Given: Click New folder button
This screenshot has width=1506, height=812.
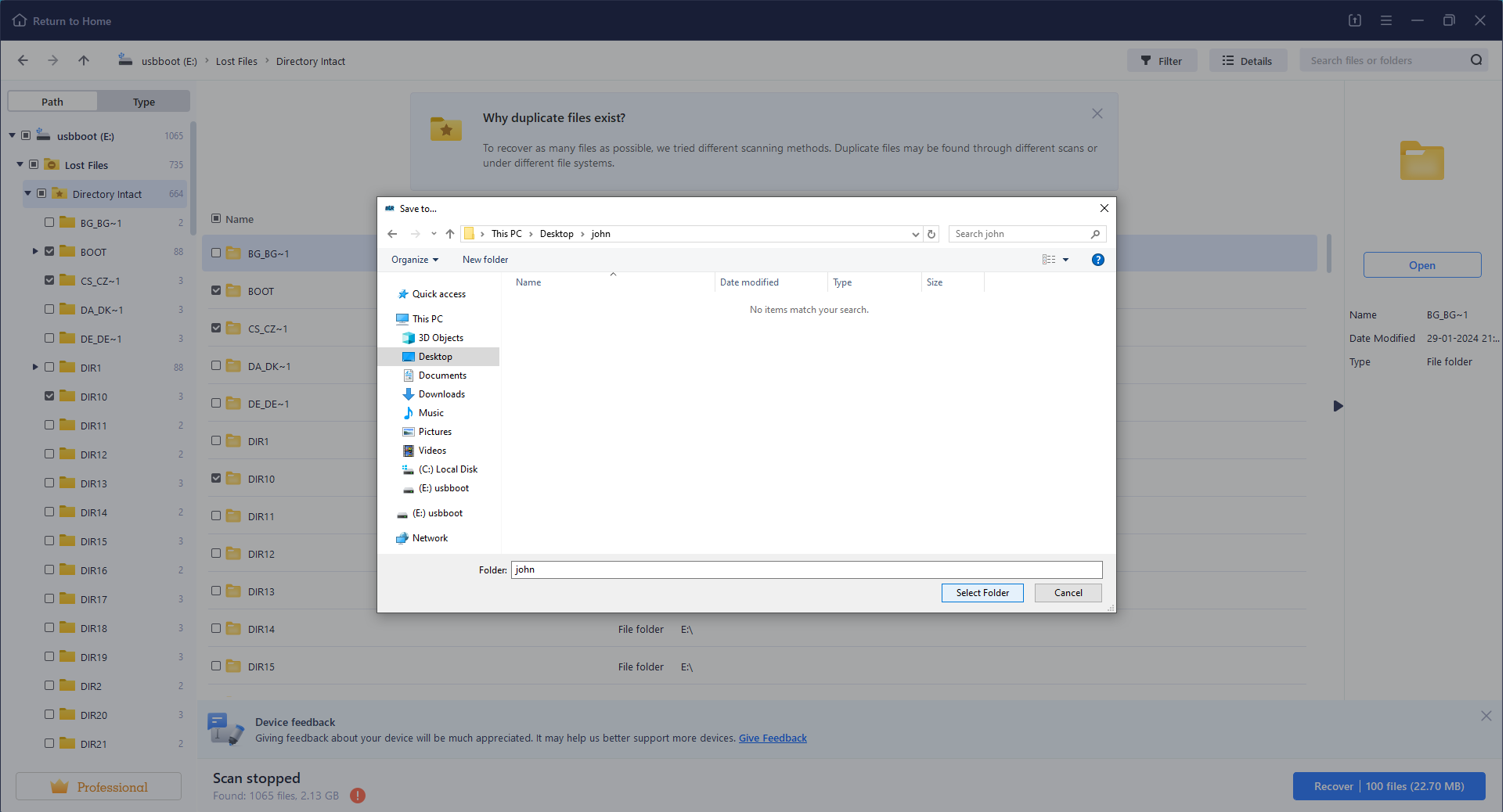Looking at the screenshot, I should click(x=485, y=260).
